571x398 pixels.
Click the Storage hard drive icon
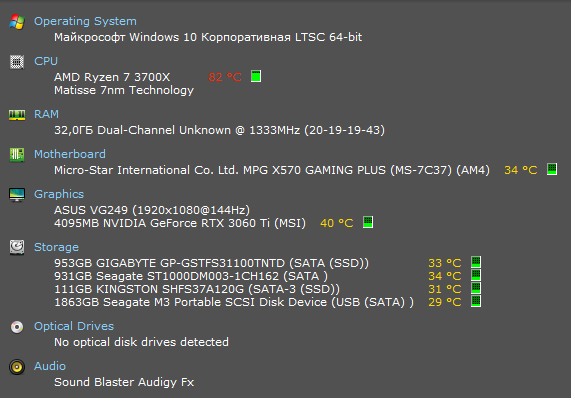[17, 247]
